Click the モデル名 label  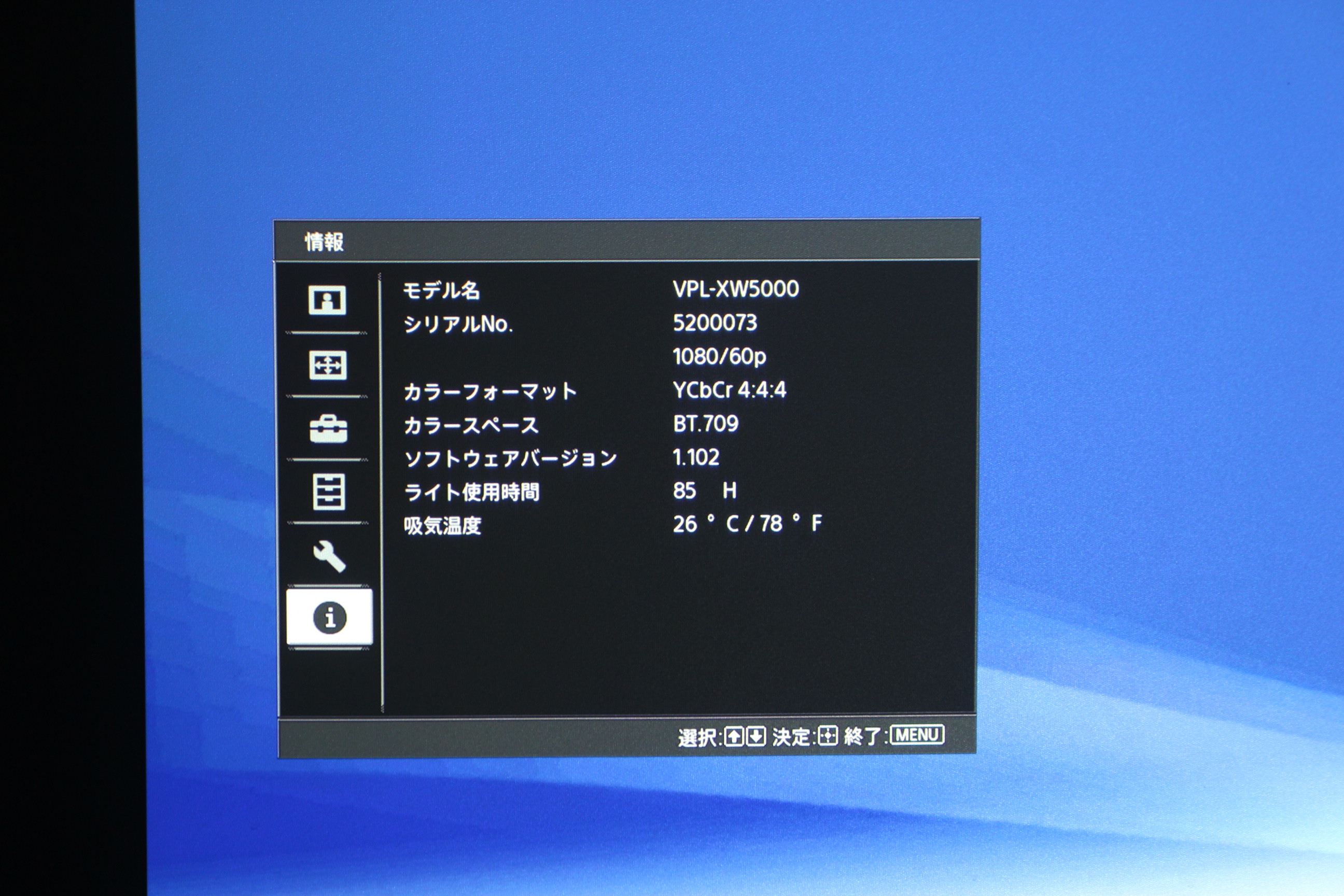coord(441,291)
